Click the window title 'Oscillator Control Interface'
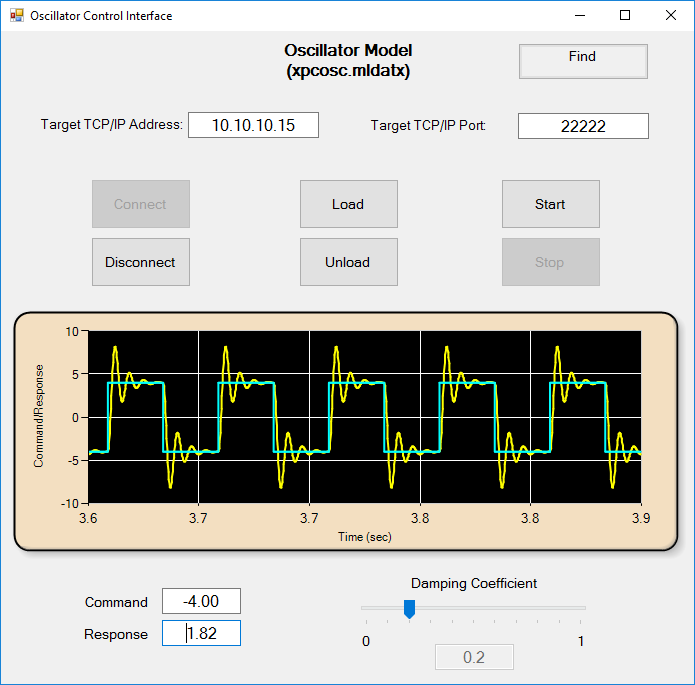 [101, 16]
